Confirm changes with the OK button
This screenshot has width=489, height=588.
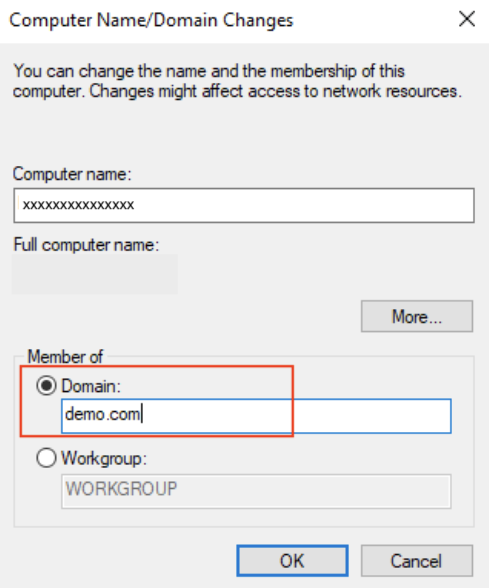click(292, 561)
